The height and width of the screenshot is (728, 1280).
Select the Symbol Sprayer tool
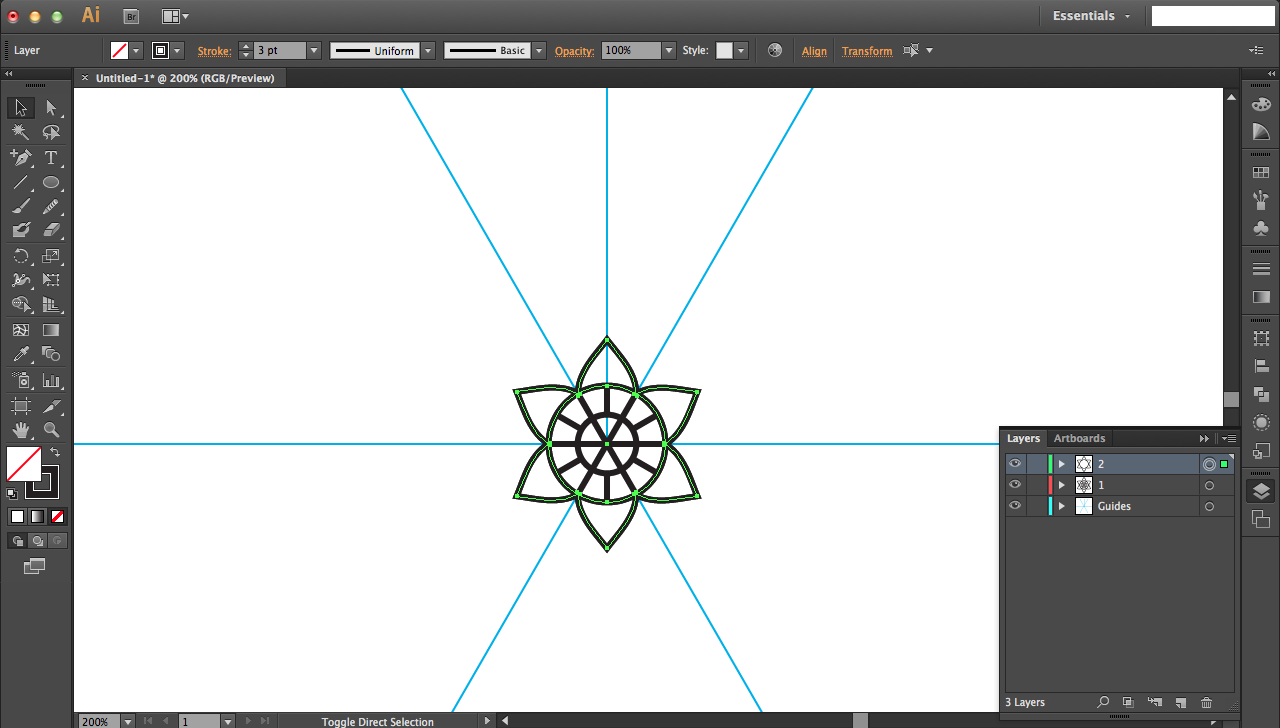(x=21, y=380)
